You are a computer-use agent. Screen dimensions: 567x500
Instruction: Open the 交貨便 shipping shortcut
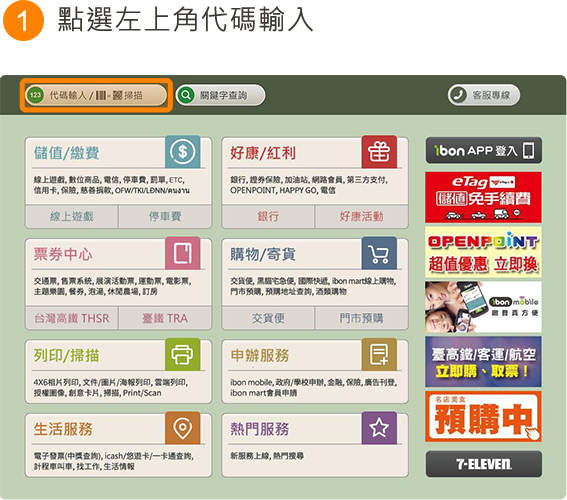268,318
